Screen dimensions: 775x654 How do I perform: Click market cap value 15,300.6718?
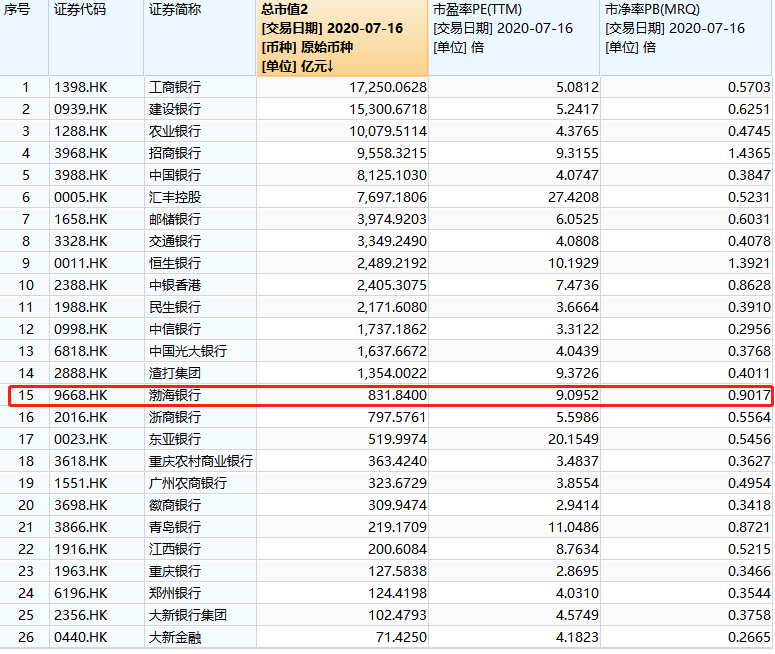click(388, 109)
